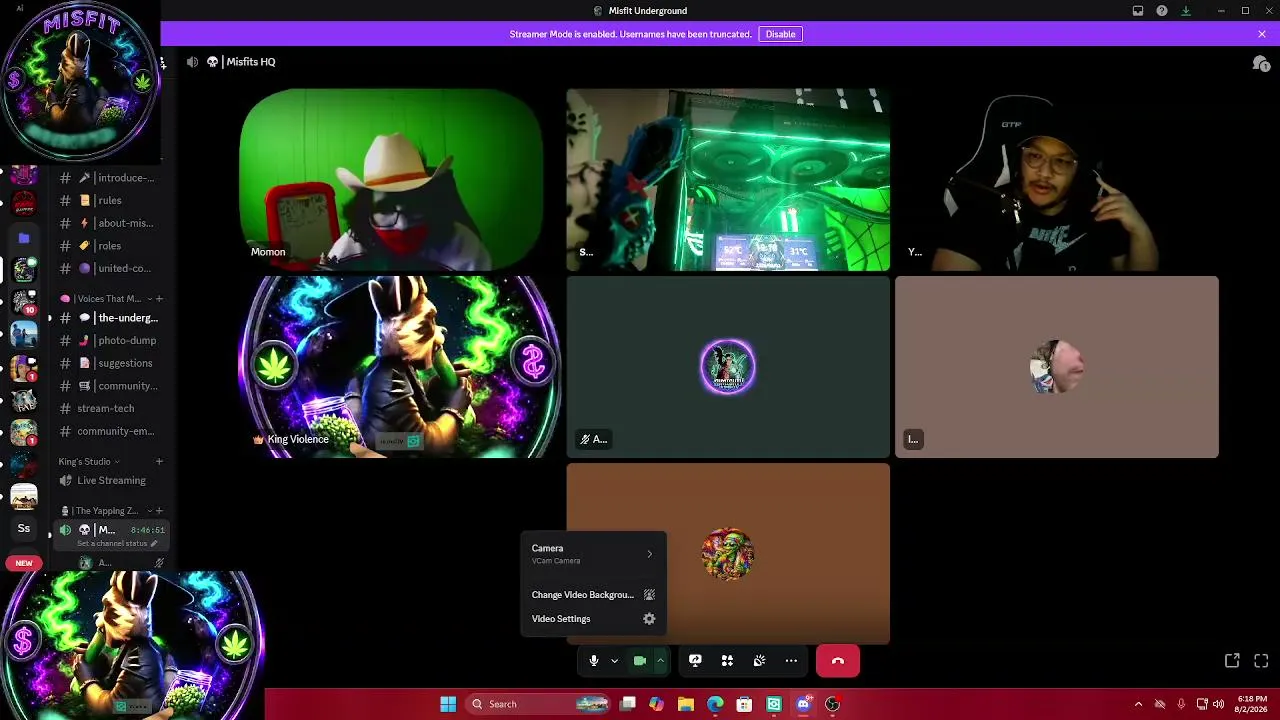Image resolution: width=1280 pixels, height=720 pixels.
Task: Launch Microsoft Edge from the taskbar
Action: 715,704
